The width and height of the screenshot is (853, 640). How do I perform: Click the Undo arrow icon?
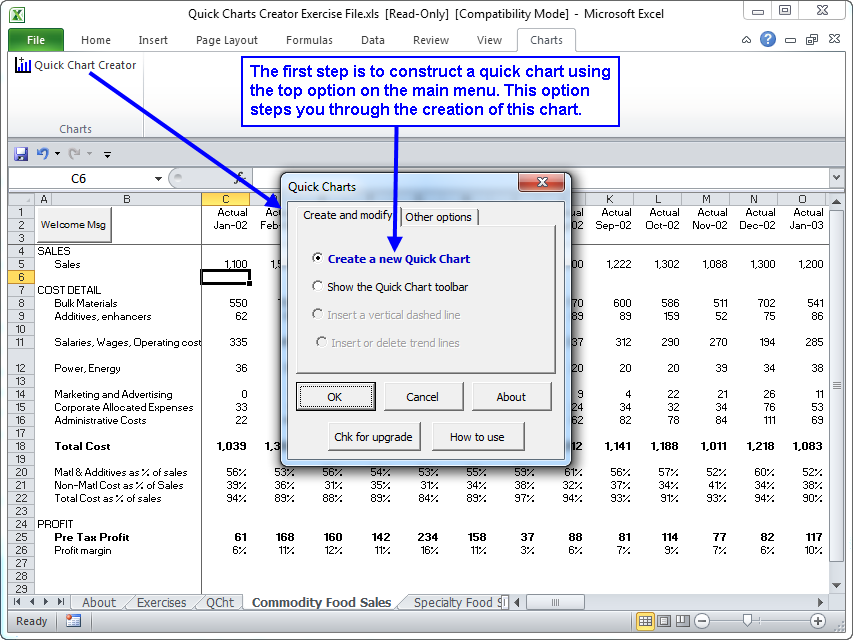click(42, 154)
